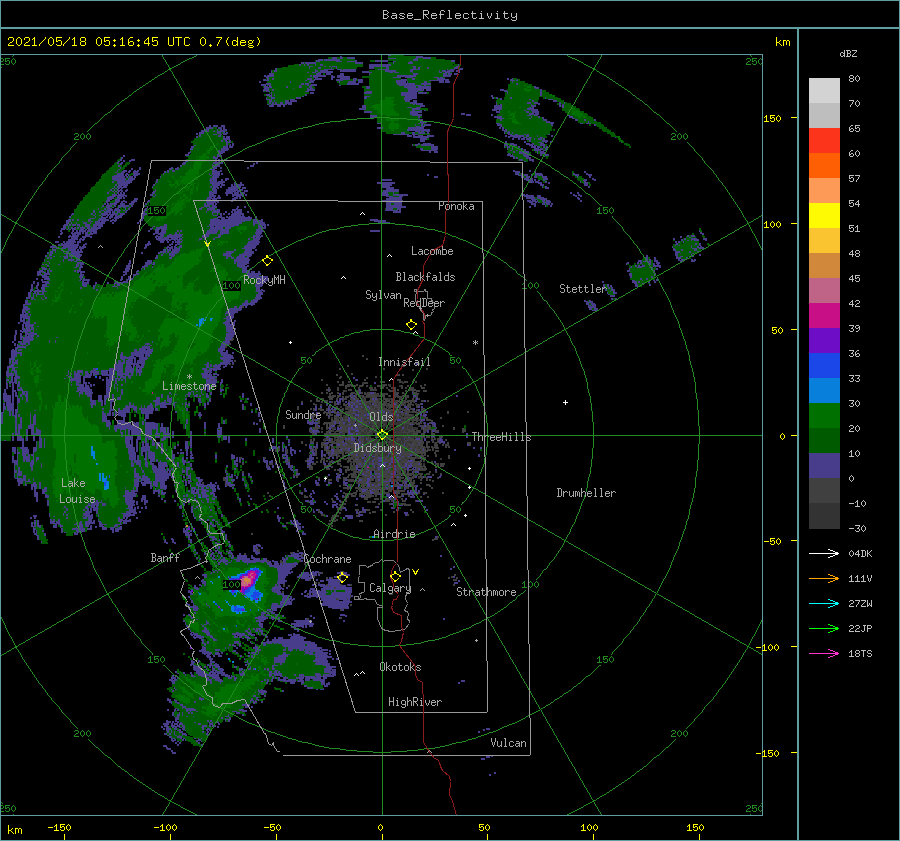Click the Innisfail label

pos(404,362)
